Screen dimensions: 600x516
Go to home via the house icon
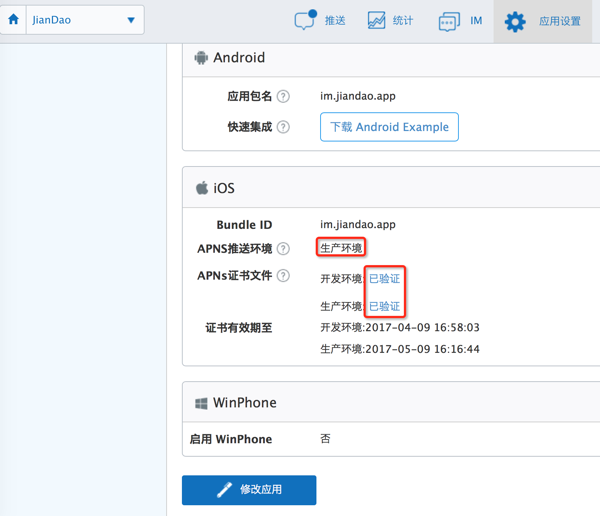click(x=13, y=19)
